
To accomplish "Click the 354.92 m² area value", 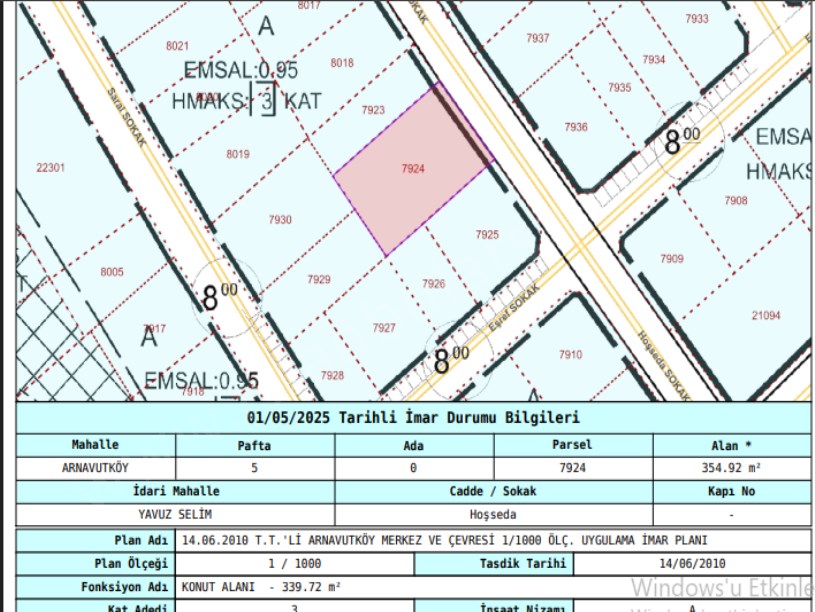I will 732,467.
